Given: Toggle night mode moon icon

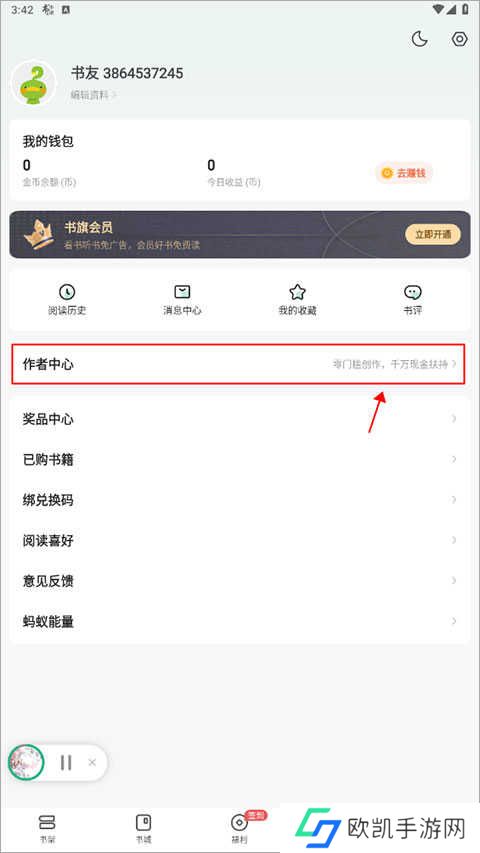Looking at the screenshot, I should point(419,39).
